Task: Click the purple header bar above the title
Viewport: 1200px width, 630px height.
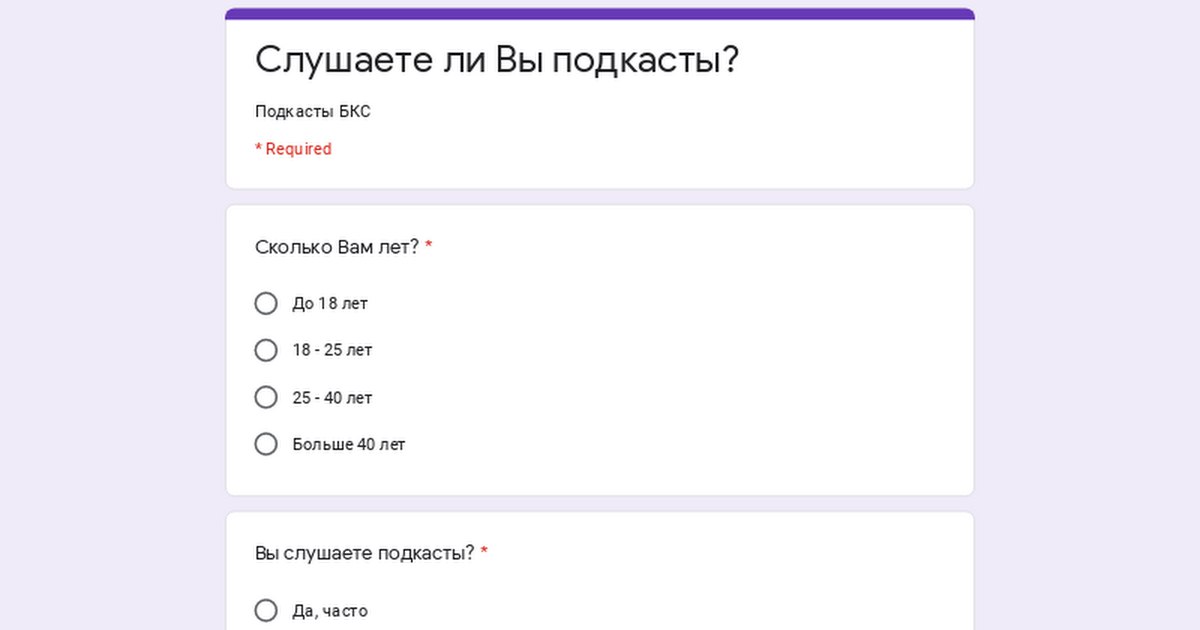Action: pyautogui.click(x=600, y=14)
